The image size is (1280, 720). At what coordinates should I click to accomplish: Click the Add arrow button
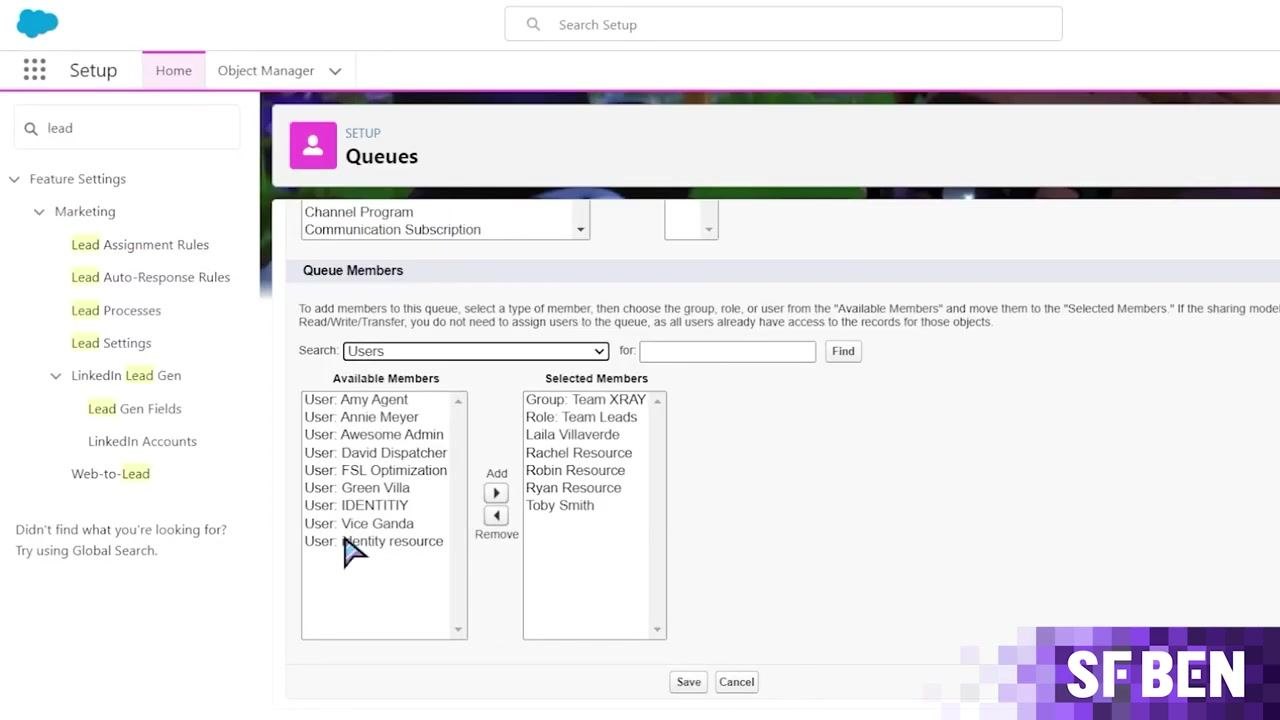[496, 493]
